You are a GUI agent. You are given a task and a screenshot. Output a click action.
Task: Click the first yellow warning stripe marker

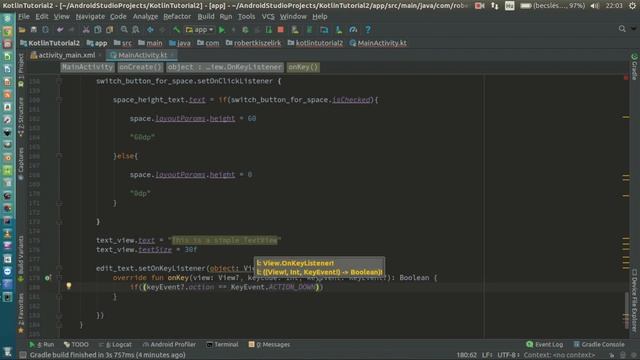(626, 117)
